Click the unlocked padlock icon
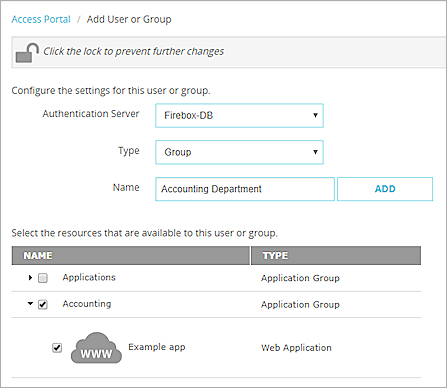447x388 pixels. (x=27, y=53)
